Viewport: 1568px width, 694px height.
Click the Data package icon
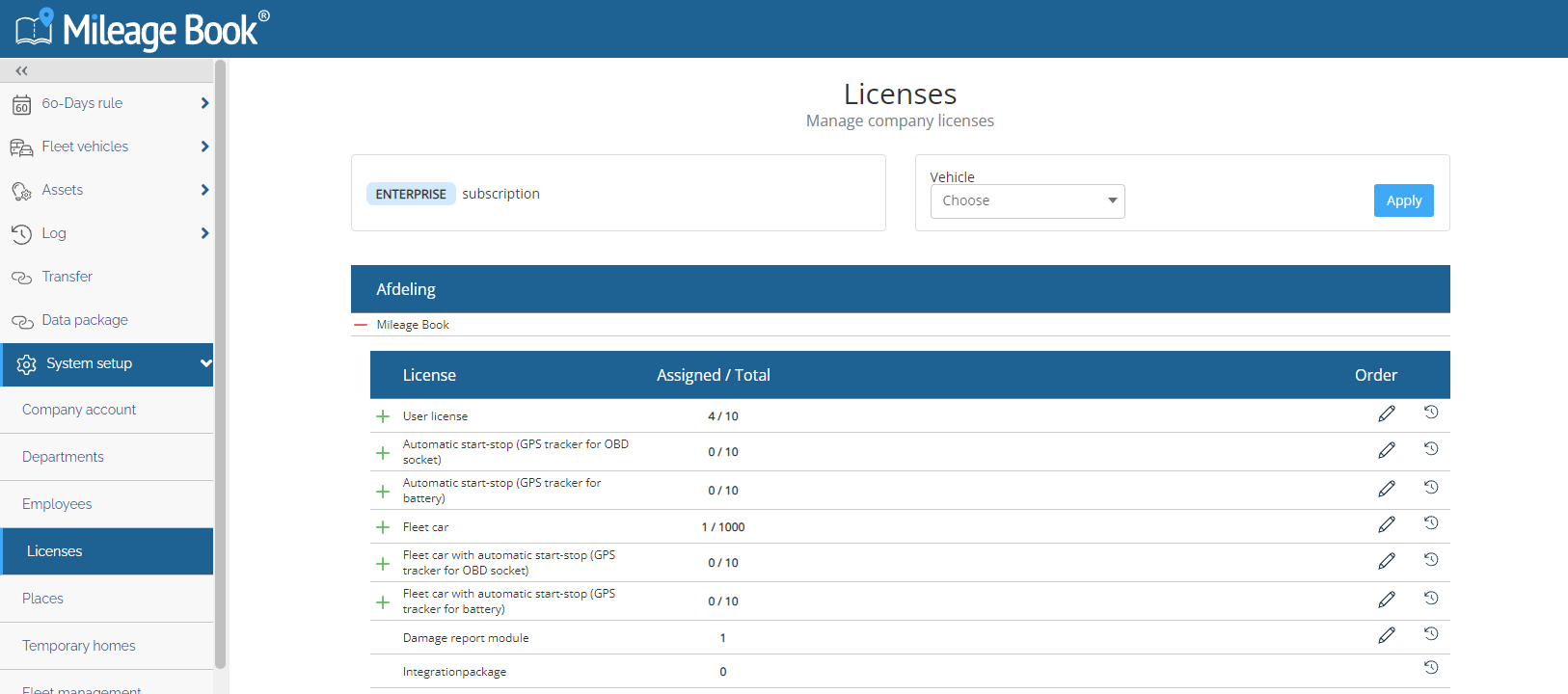pyautogui.click(x=21, y=321)
